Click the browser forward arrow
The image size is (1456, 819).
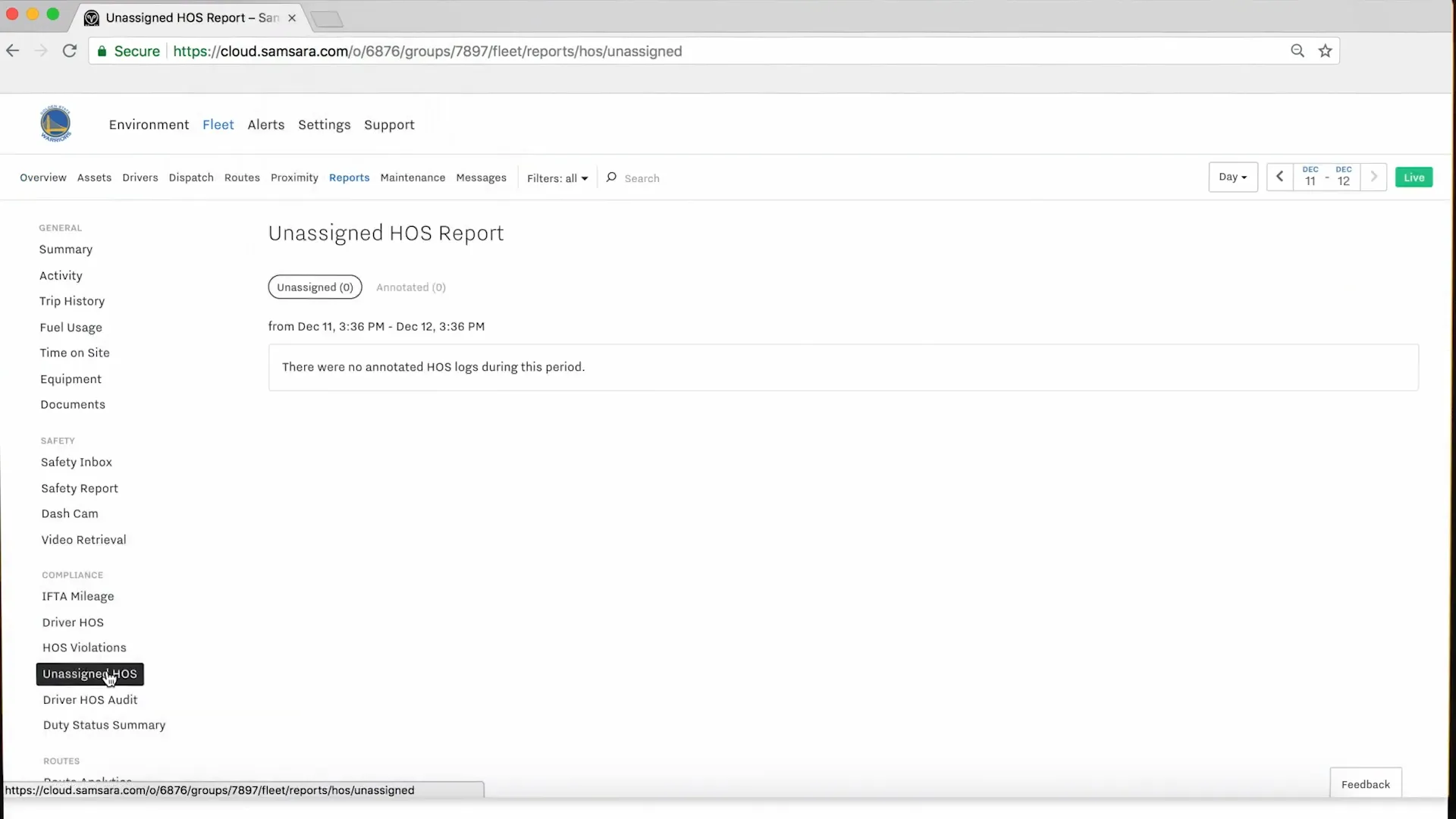pos(41,50)
